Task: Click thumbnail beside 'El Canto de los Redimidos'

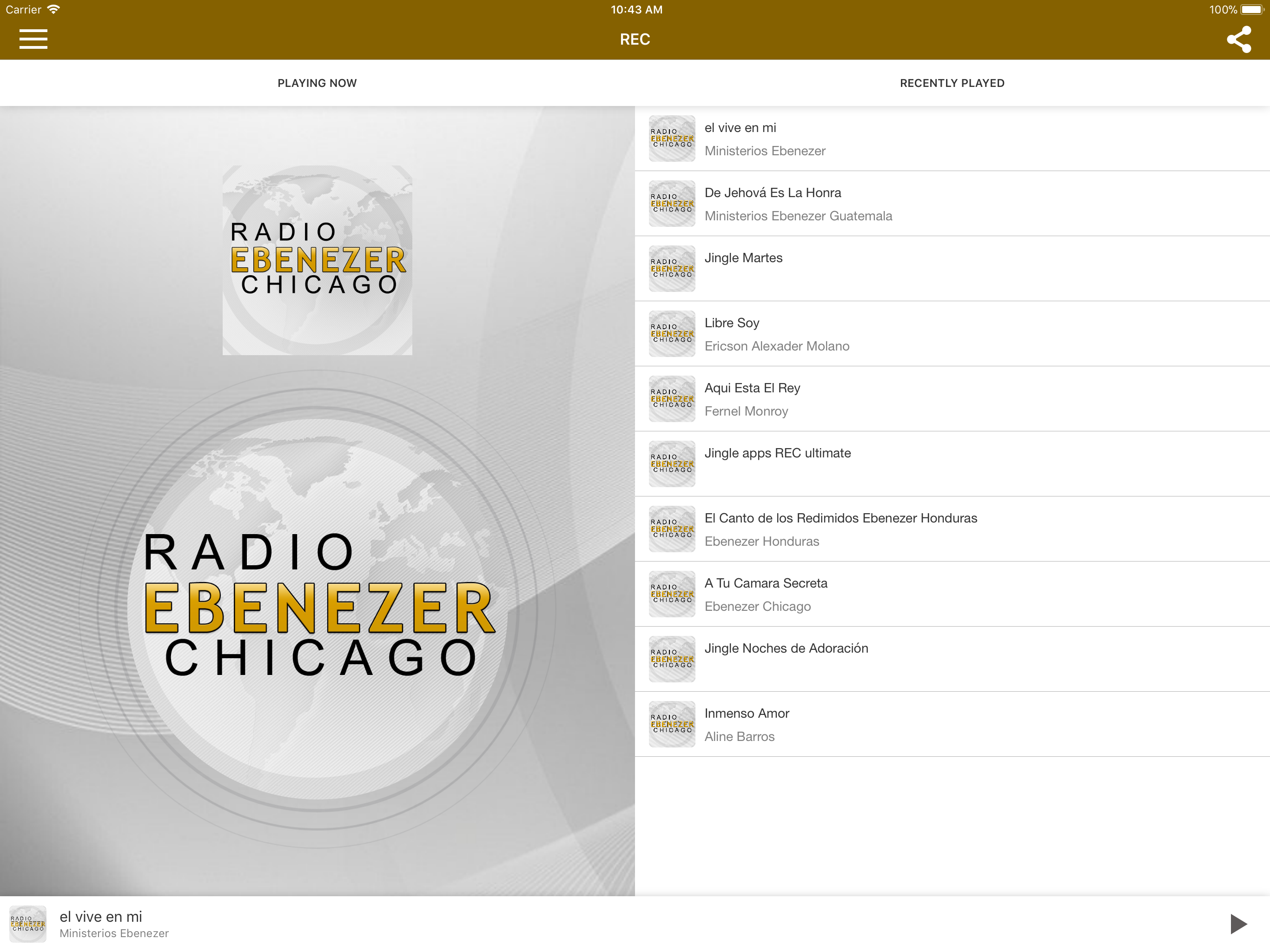Action: (x=672, y=529)
